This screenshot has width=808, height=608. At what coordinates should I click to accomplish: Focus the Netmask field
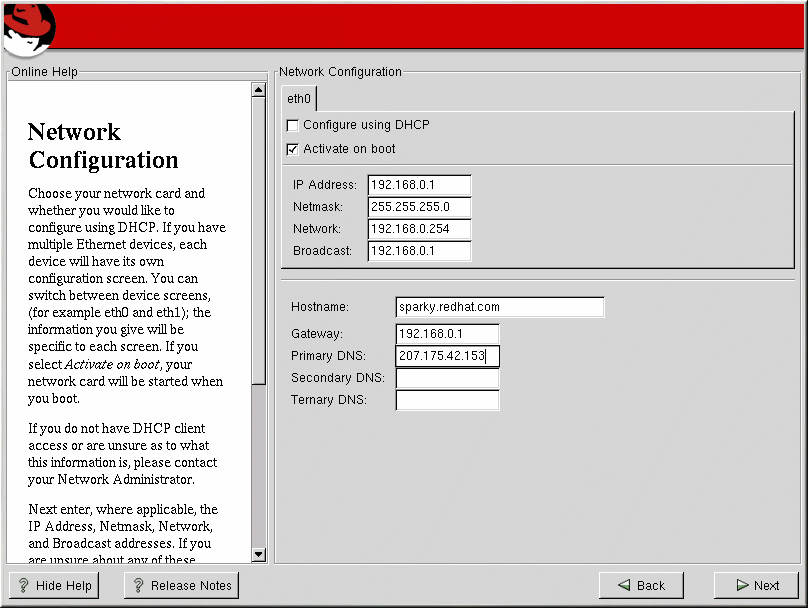pyautogui.click(x=419, y=207)
